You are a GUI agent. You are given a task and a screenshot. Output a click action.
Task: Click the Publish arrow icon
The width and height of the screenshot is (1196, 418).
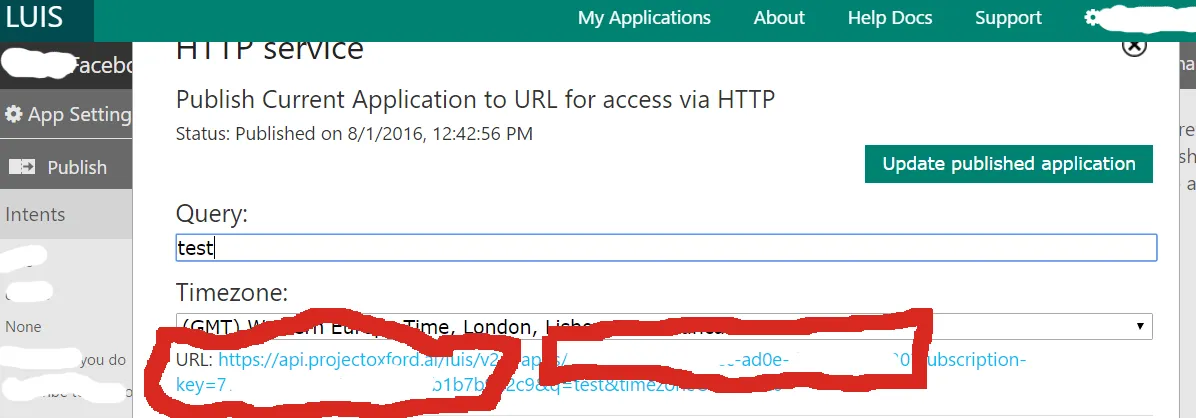pos(23,167)
